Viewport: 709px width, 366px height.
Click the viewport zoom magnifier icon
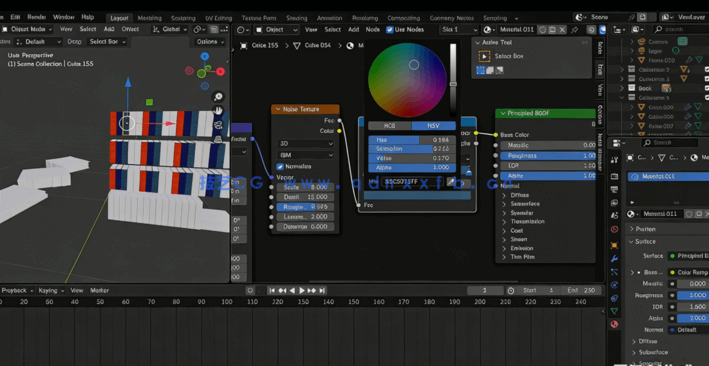[218, 97]
